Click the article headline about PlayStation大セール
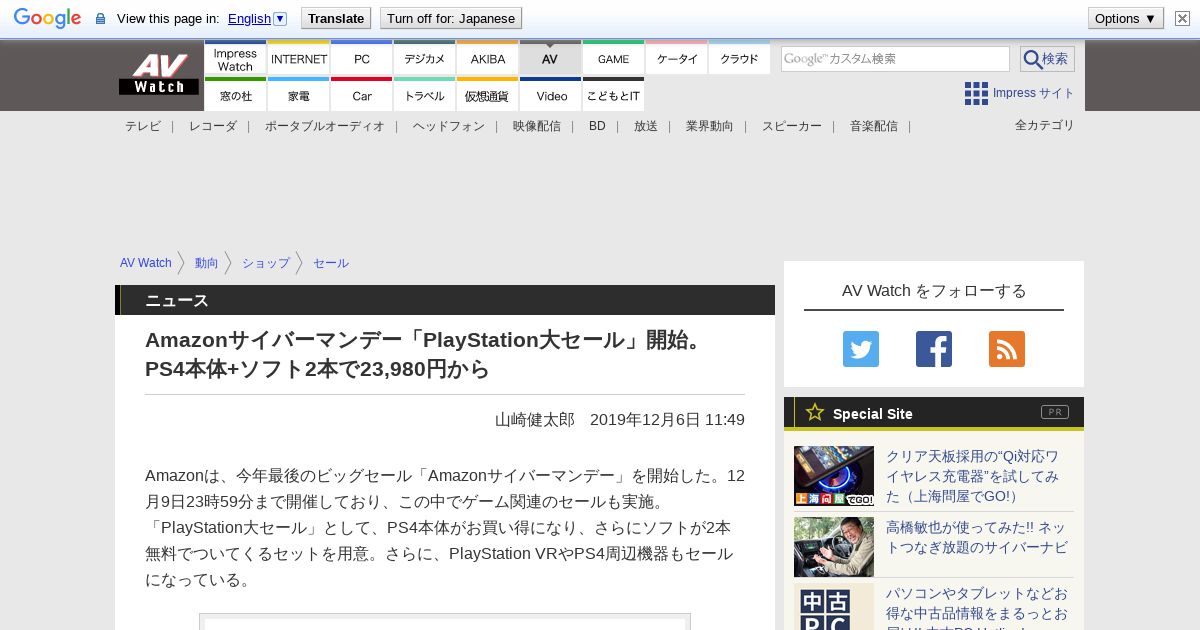 pos(428,354)
